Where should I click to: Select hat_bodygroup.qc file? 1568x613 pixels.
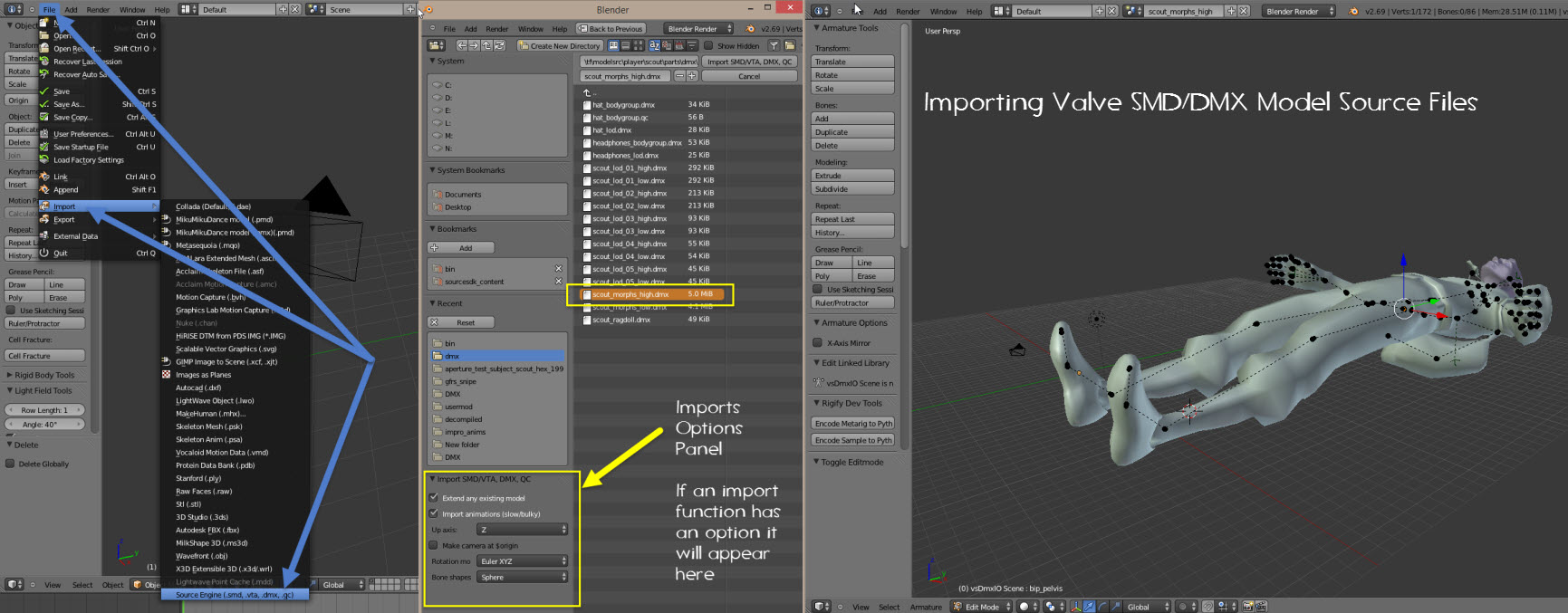pos(620,118)
